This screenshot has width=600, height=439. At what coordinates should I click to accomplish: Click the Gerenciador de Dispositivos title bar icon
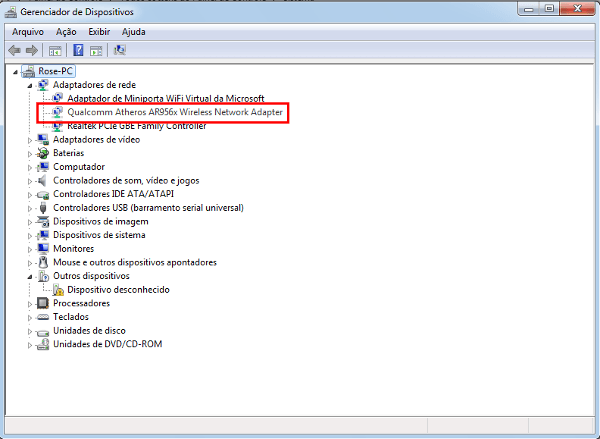pyautogui.click(x=11, y=12)
